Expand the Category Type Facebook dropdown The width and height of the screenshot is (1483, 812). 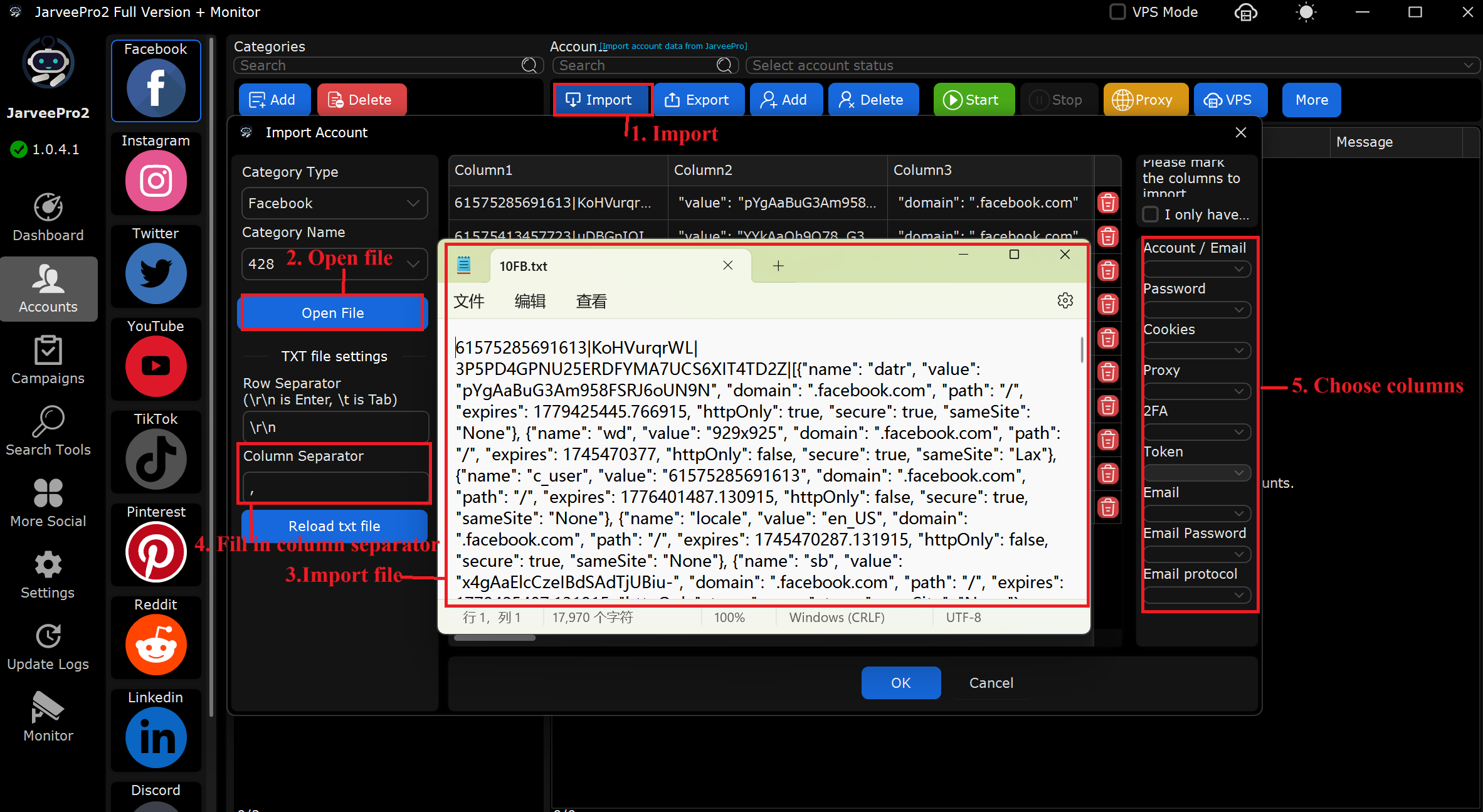335,203
